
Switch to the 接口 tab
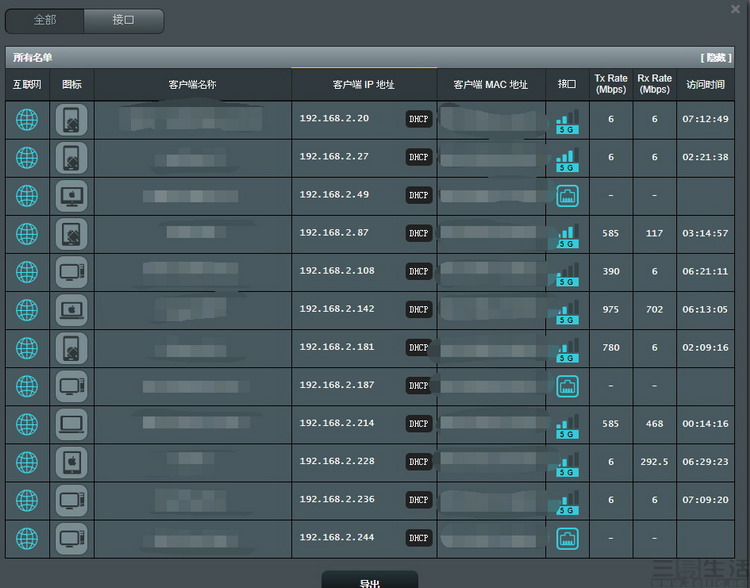tap(123, 20)
